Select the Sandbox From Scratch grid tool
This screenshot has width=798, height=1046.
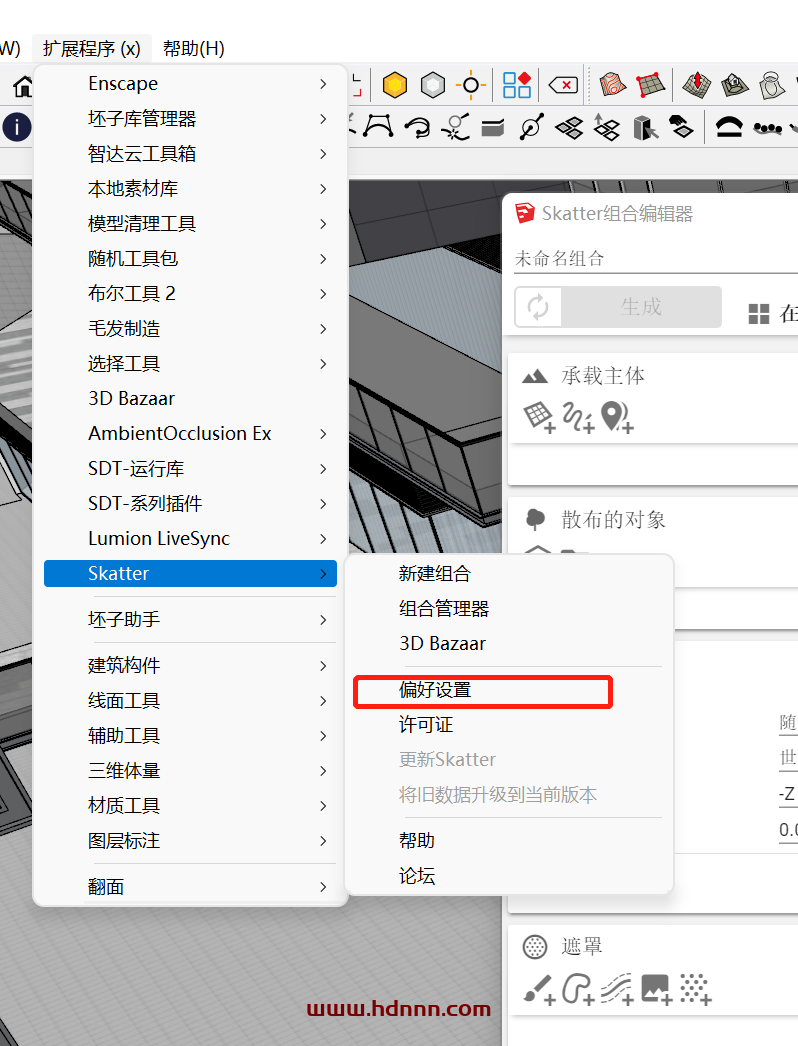click(650, 85)
